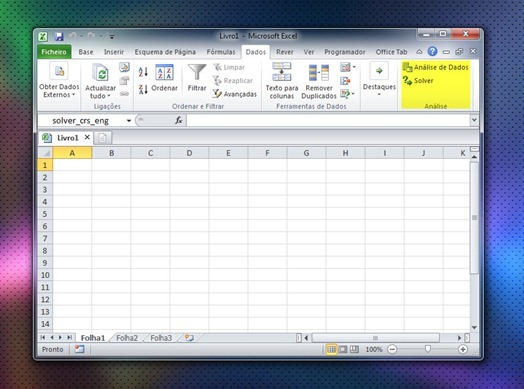The image size is (524, 389).
Task: Open the Name Box dropdown arrow
Action: point(129,121)
